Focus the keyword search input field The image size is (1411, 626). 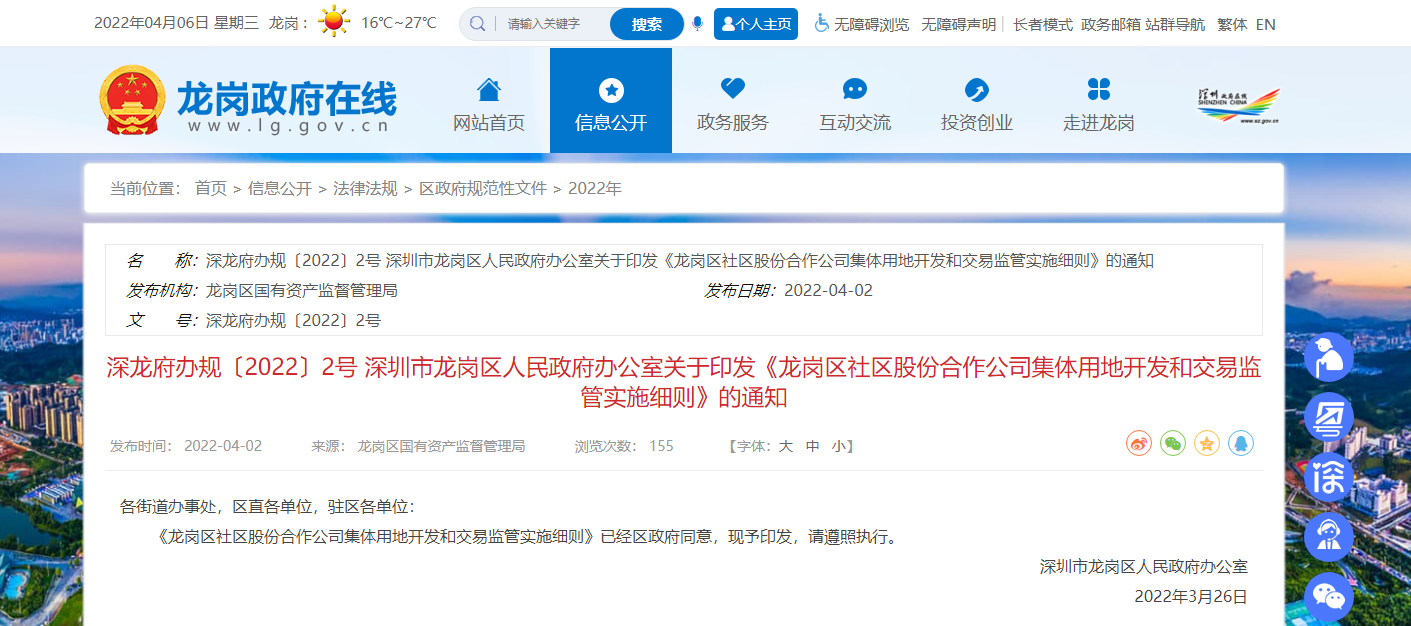point(550,24)
